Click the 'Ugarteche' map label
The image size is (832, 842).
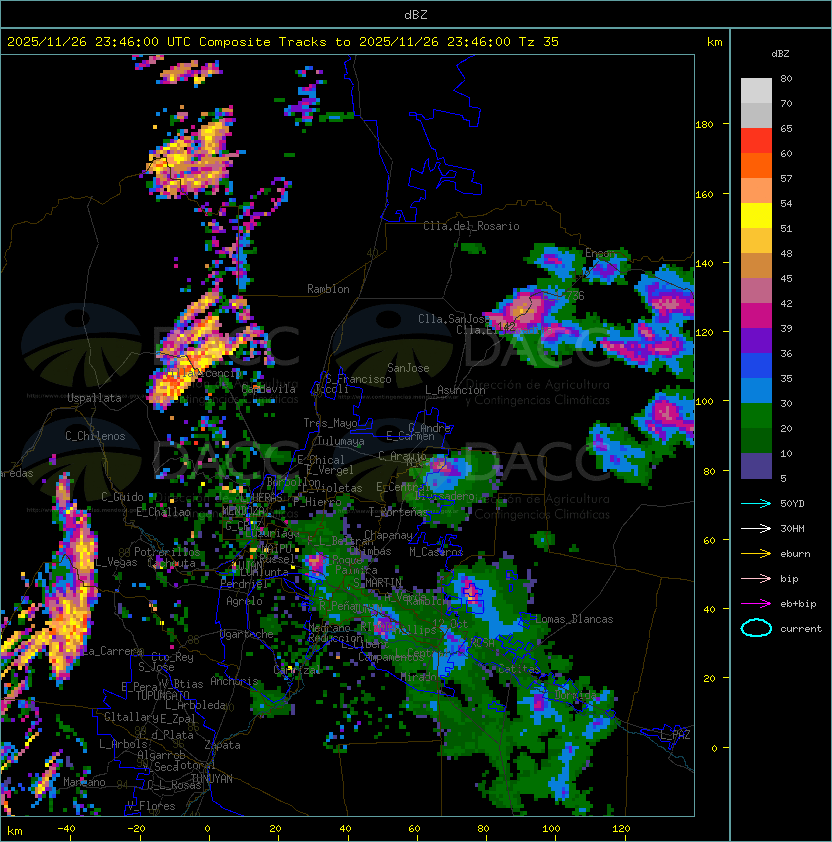247,634
